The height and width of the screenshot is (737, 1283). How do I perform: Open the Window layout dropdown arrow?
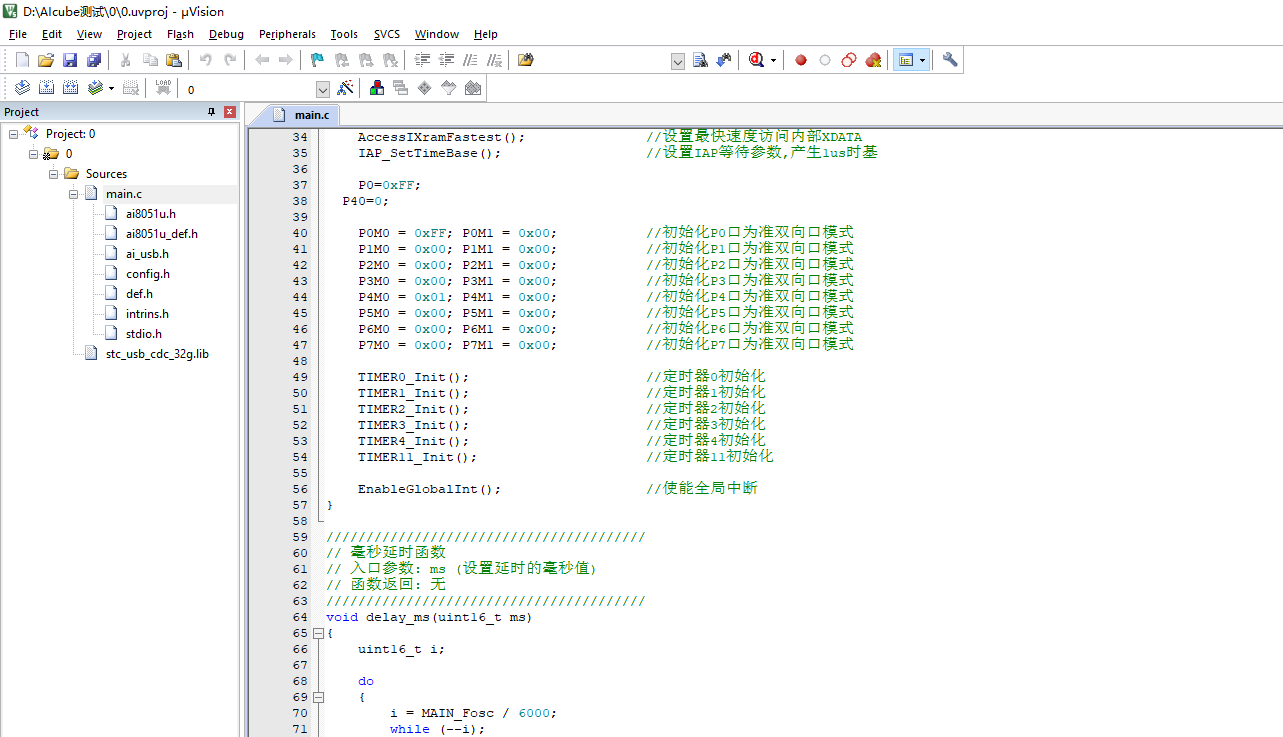pos(922,60)
